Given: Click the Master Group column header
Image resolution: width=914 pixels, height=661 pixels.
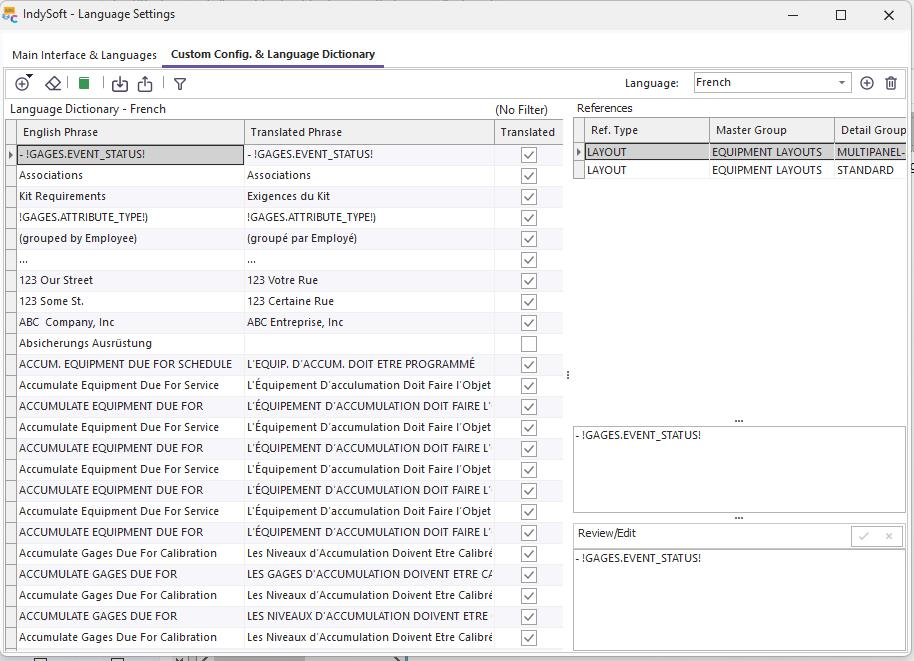Looking at the screenshot, I should (x=771, y=130).
